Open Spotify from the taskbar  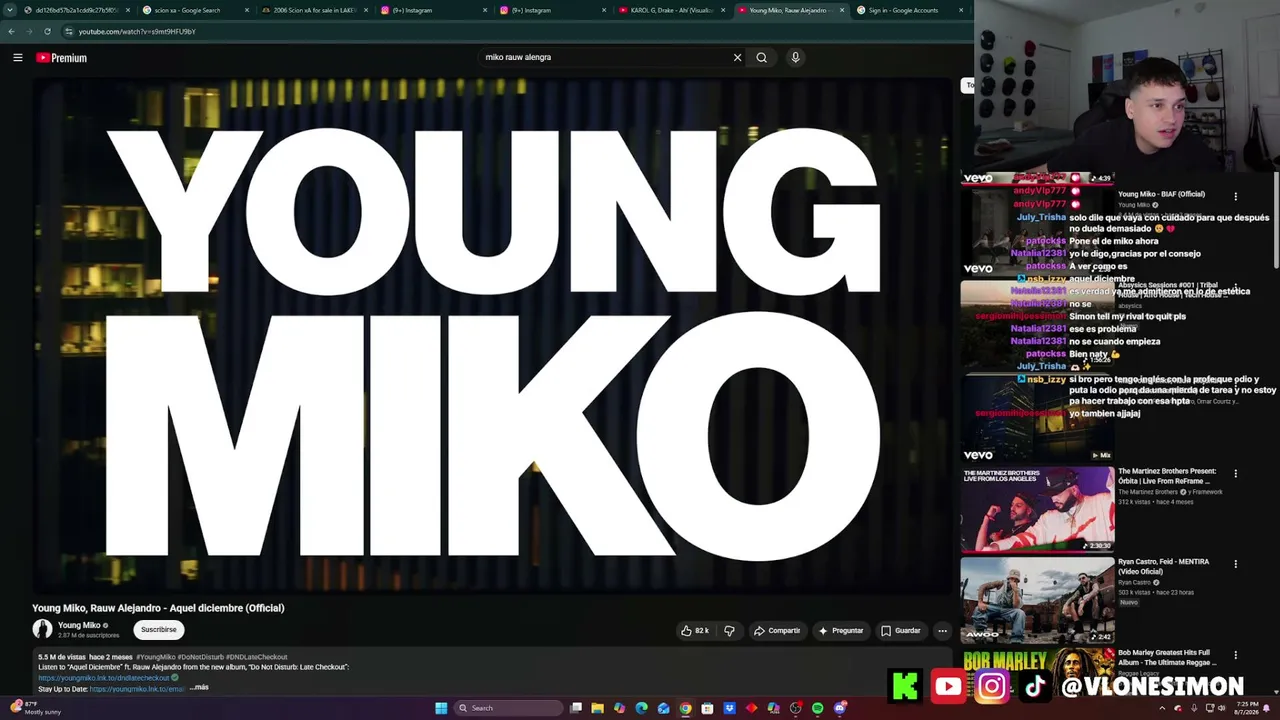pos(817,708)
